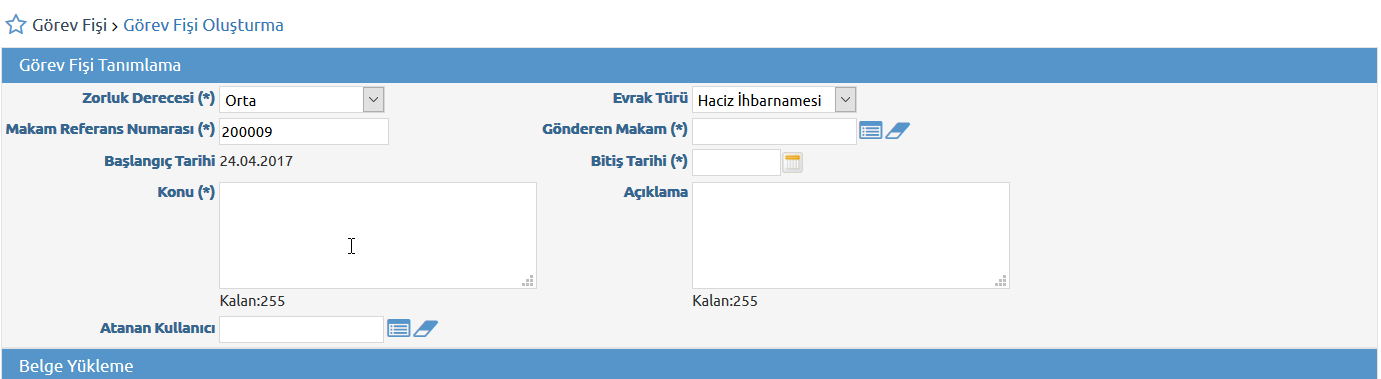Focus the Bitiş Tarihi date field

(736, 162)
